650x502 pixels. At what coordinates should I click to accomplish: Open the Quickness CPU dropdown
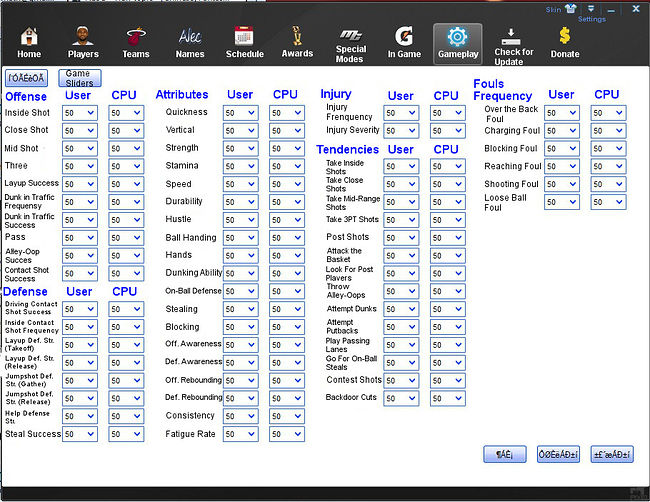click(x=286, y=114)
